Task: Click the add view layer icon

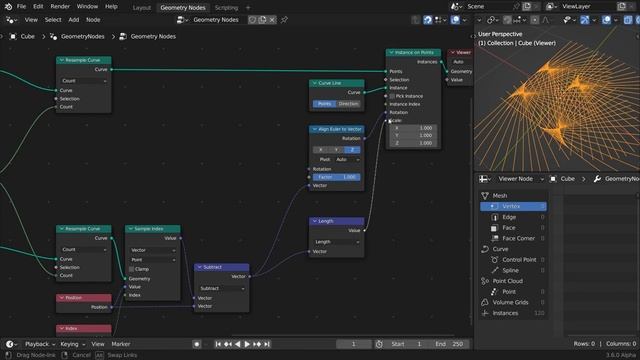Action: pyautogui.click(x=622, y=7)
